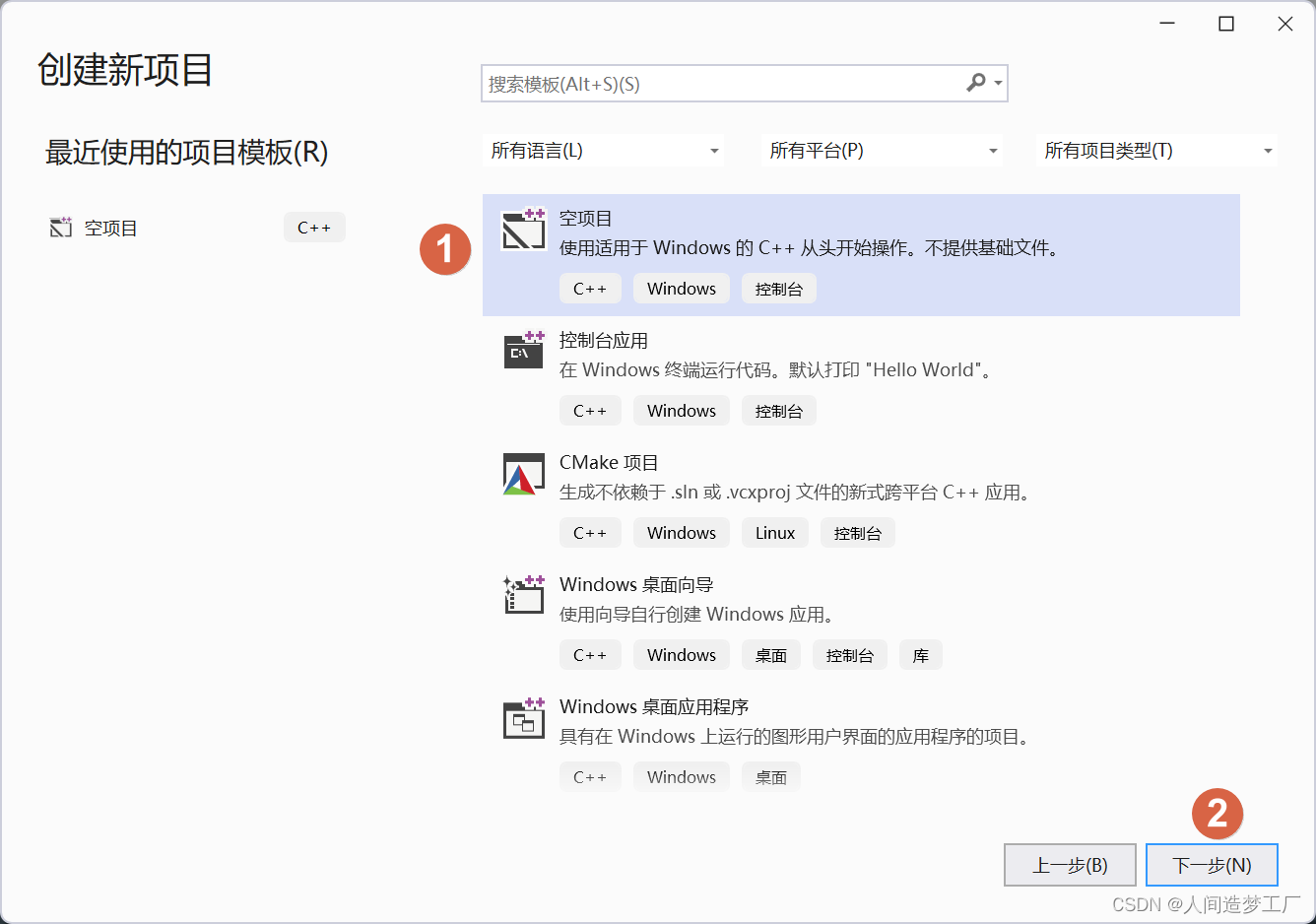Click the 空项目 template icon
Screen dimensions: 1316x924
click(x=523, y=229)
